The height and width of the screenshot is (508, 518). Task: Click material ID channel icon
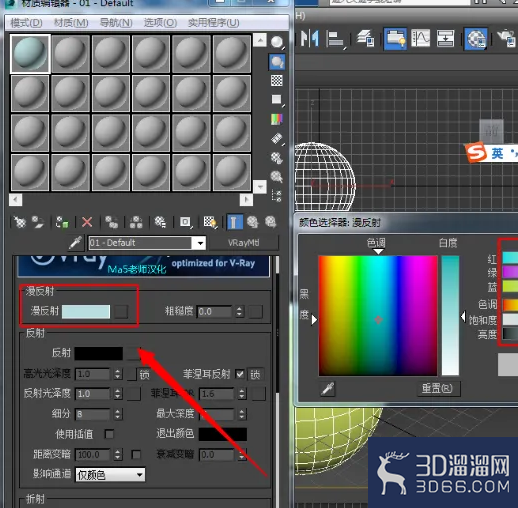[185, 222]
